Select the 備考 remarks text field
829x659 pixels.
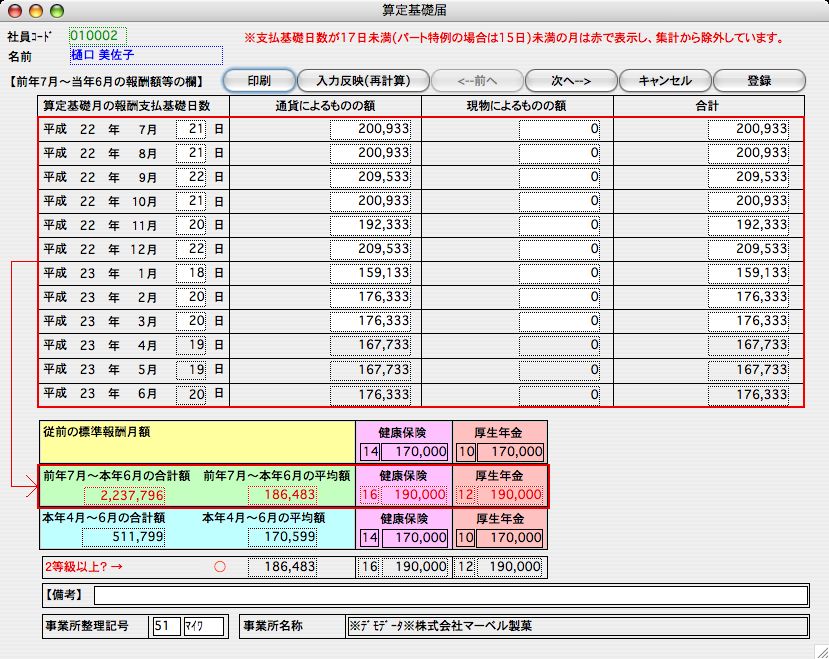450,596
